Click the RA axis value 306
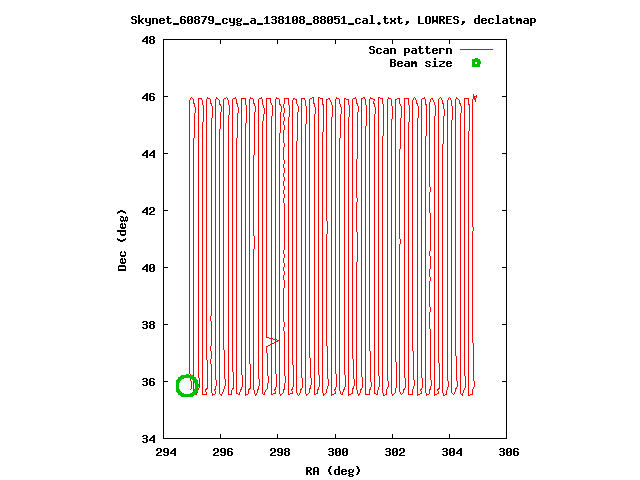Viewport: 640px width, 480px height. [509, 452]
